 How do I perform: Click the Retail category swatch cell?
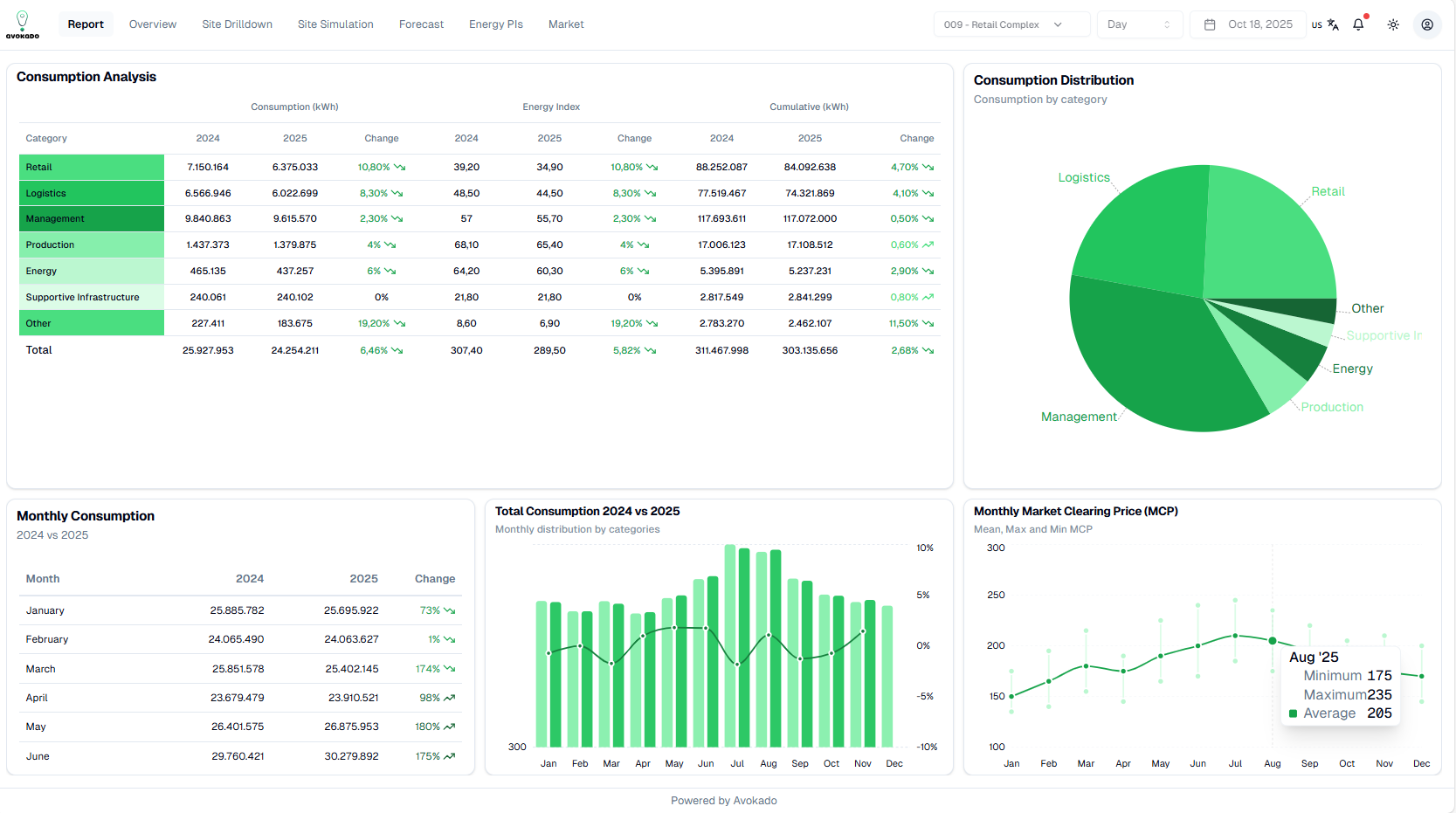92,167
